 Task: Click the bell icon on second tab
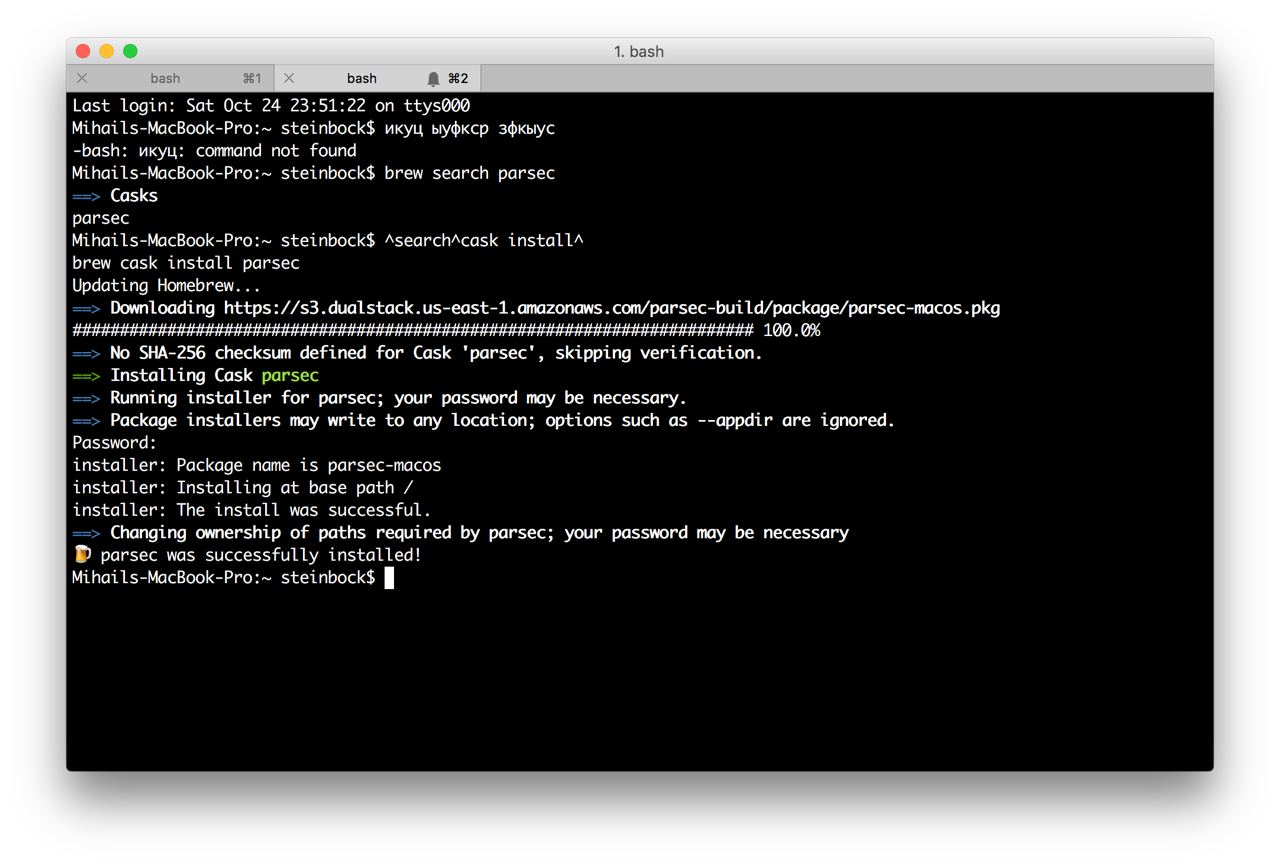(433, 78)
